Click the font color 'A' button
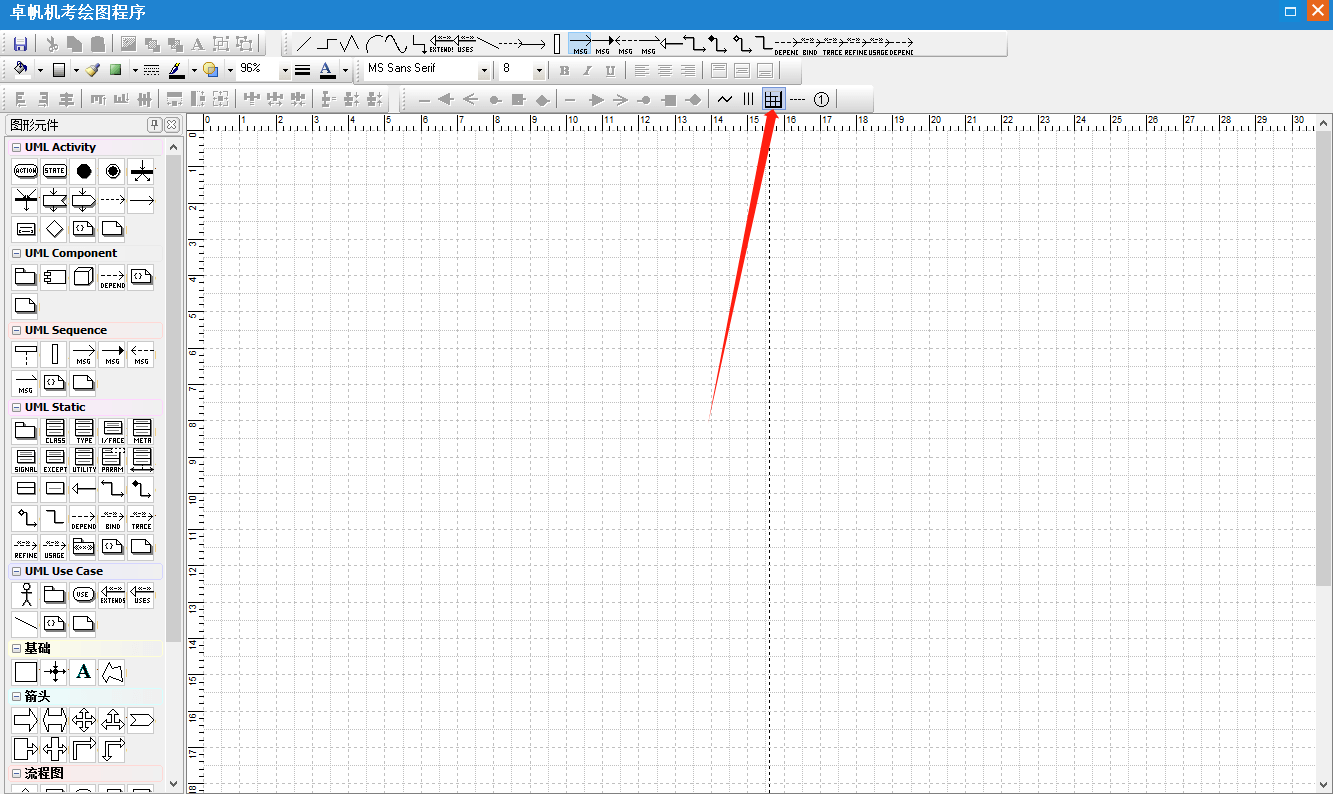This screenshot has width=1333, height=794. pyautogui.click(x=326, y=70)
